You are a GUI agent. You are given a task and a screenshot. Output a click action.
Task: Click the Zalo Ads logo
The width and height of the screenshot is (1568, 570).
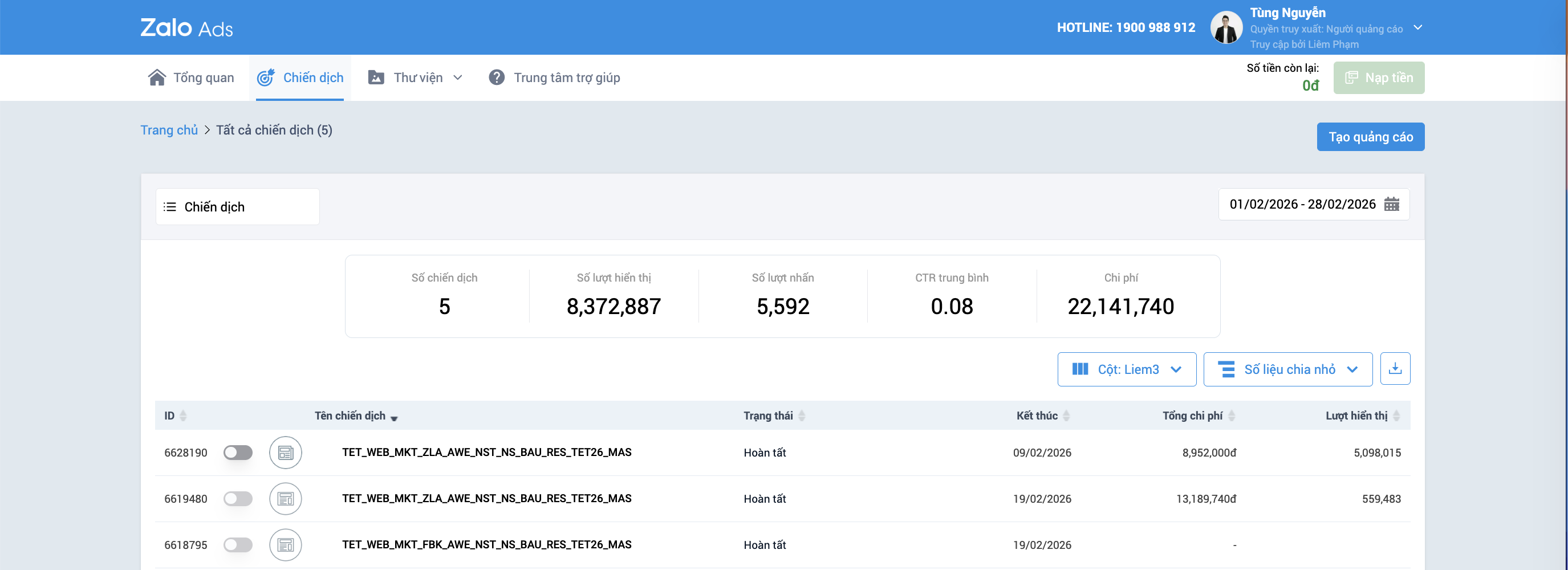[187, 27]
